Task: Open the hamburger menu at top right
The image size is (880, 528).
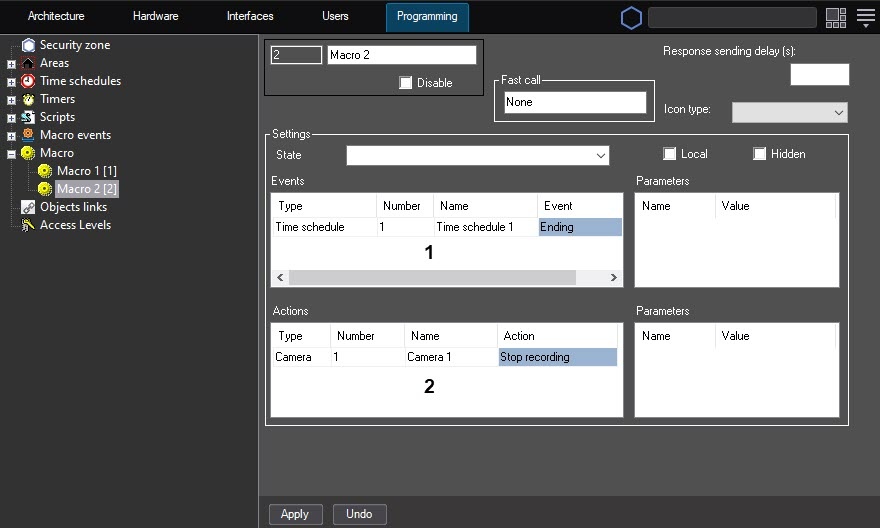Action: click(x=866, y=18)
